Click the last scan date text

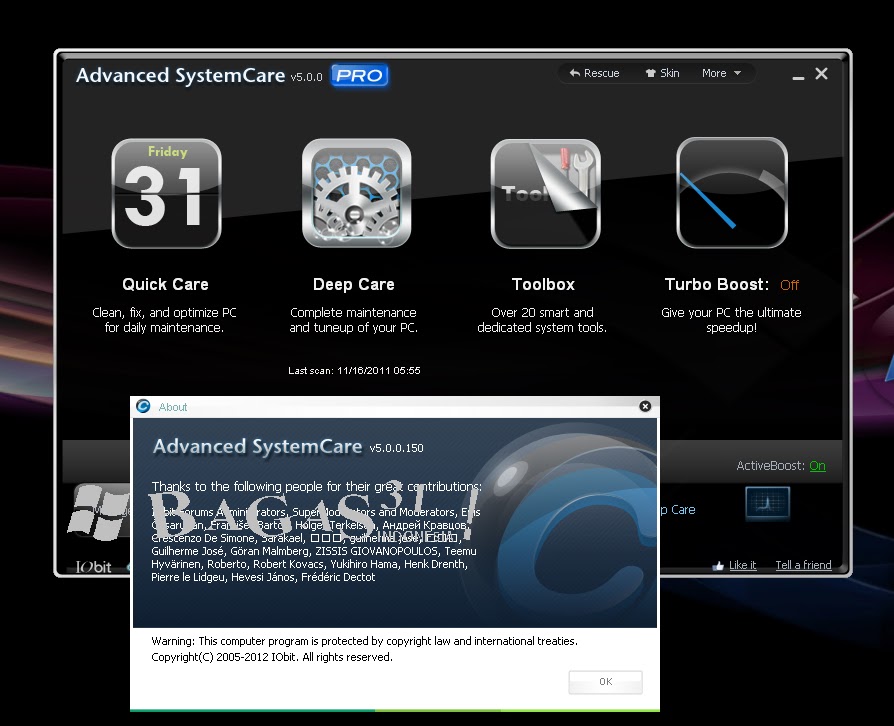point(355,370)
